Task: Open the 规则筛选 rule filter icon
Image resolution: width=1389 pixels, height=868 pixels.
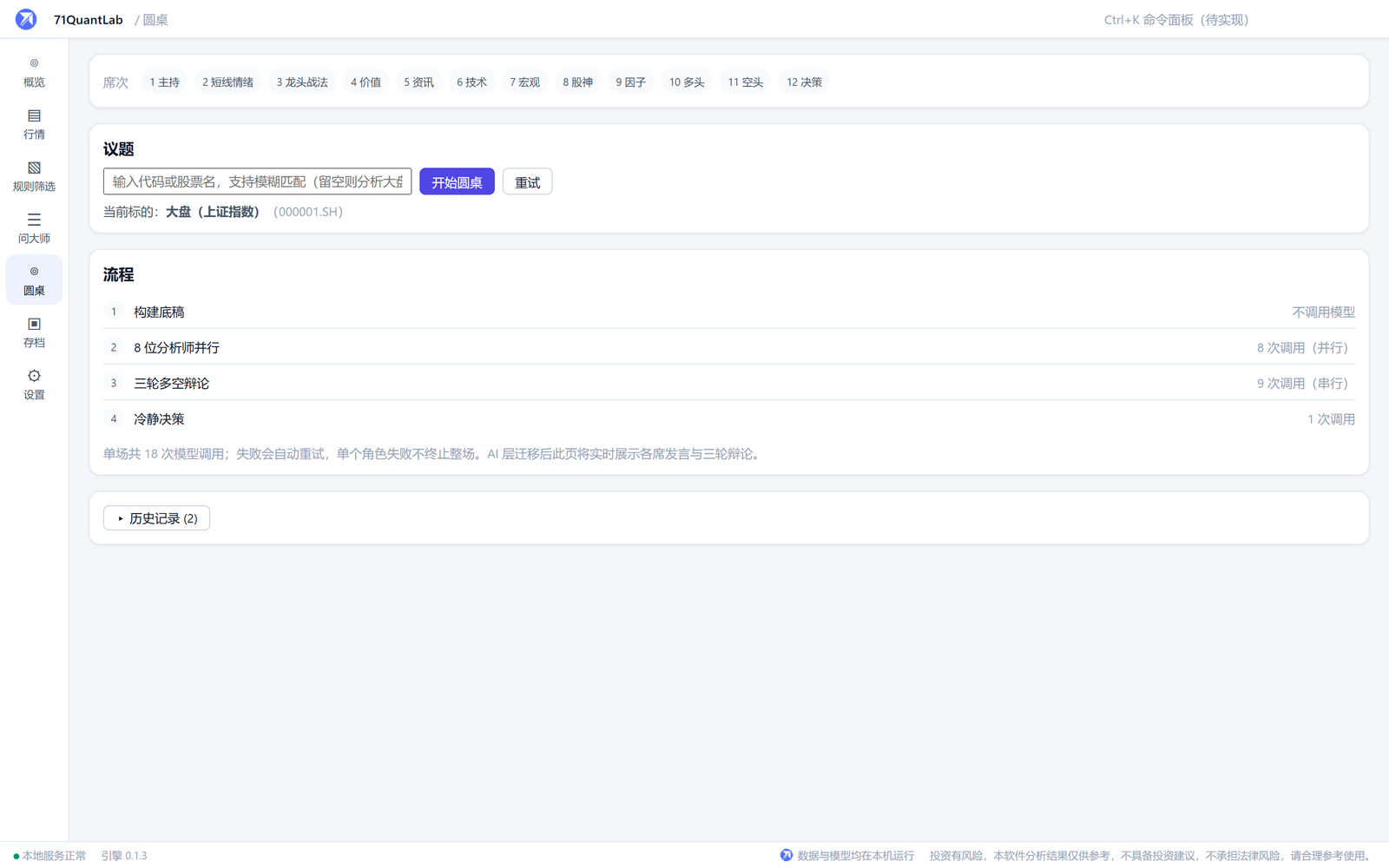Action: [x=34, y=168]
